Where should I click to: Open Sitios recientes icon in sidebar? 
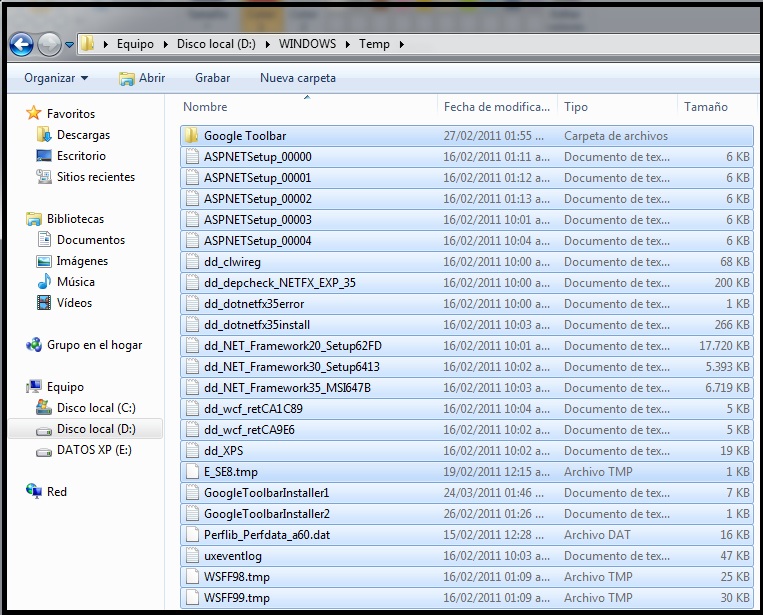tap(44, 177)
